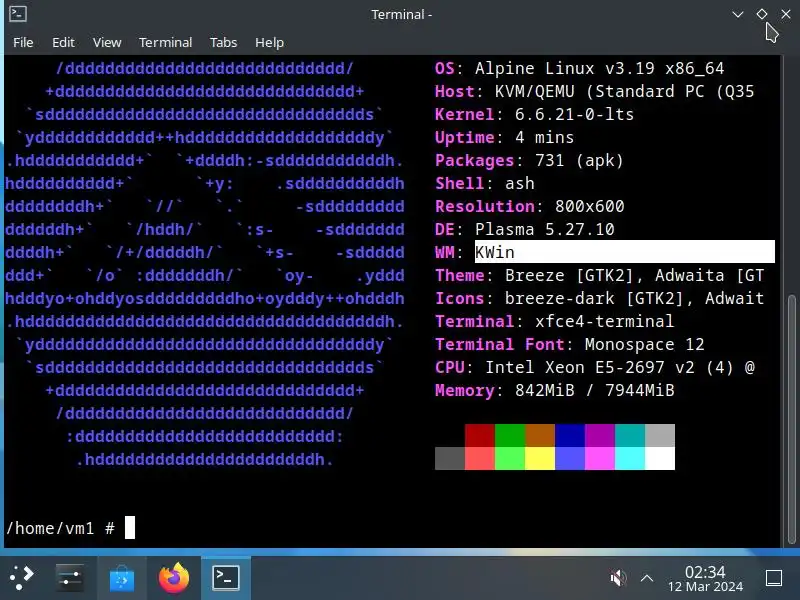
Task: Click the highlighted KWin text
Action: pyautogui.click(x=494, y=252)
